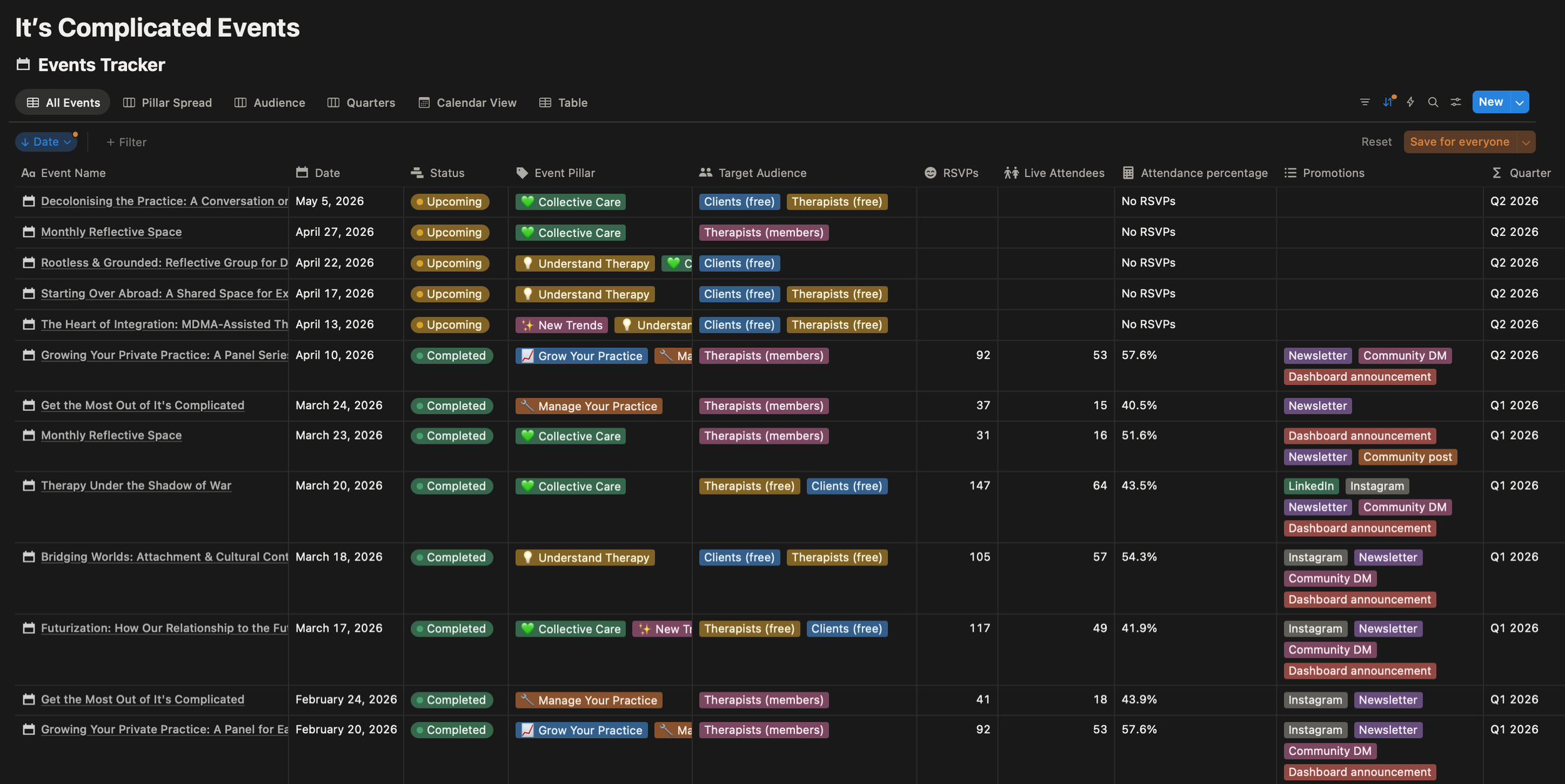Click the Aa icon on the Event Name column
1565x784 pixels.
tap(28, 173)
